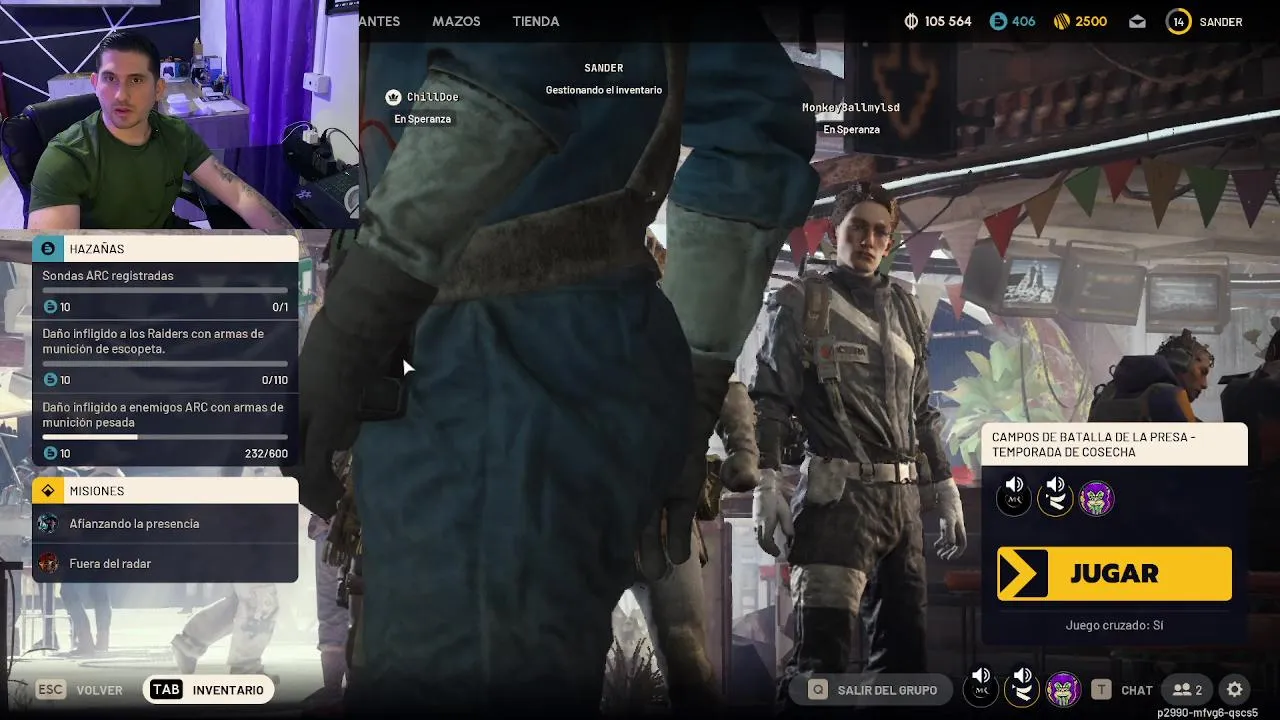Viewport: 1280px width, 720px height.
Task: Open the 'Afianzando la presencia' mission
Action: pos(165,524)
